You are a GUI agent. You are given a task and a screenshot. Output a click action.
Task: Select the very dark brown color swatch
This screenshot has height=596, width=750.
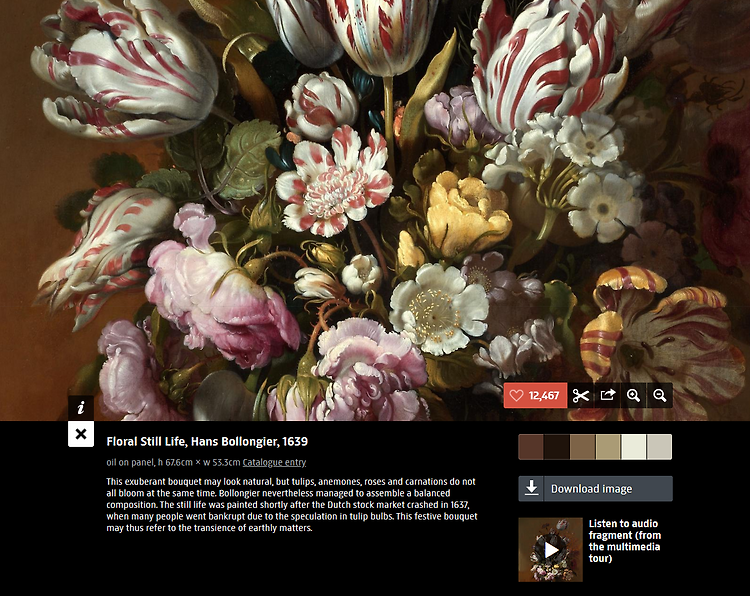[x=557, y=447]
